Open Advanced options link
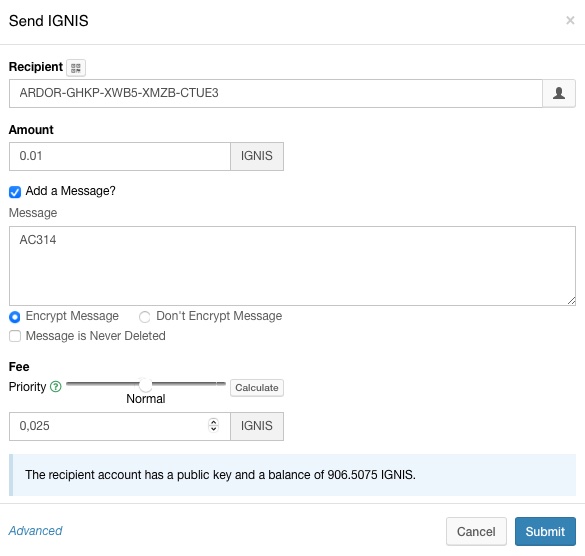The height and width of the screenshot is (556, 585). tap(35, 531)
